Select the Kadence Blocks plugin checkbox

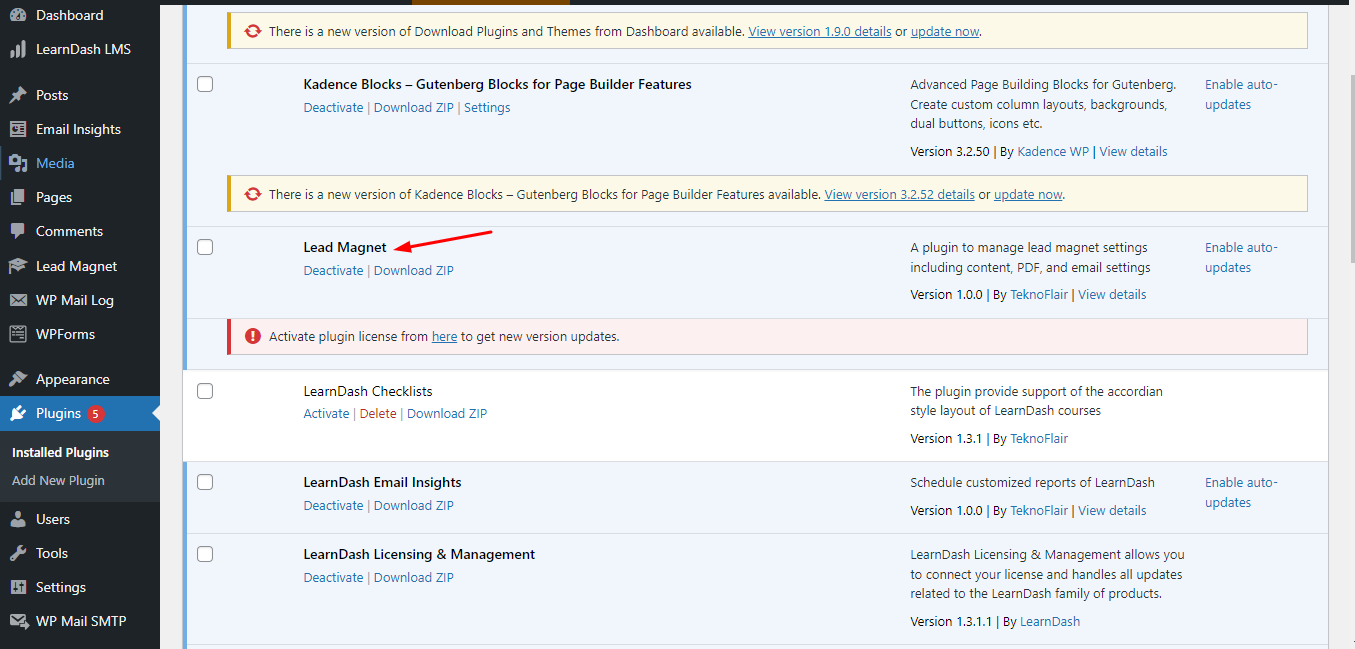[205, 84]
